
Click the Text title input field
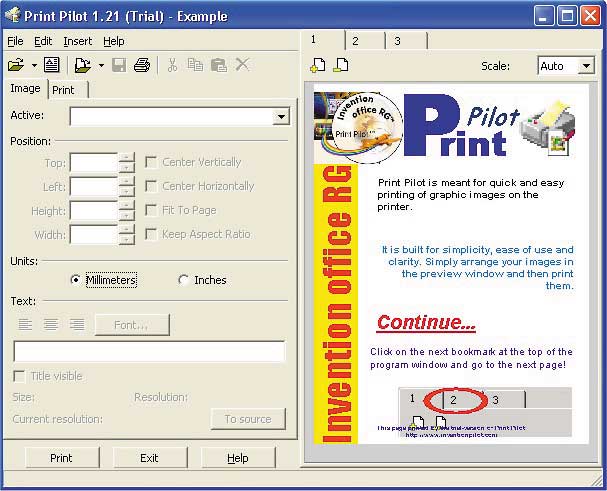pyautogui.click(x=149, y=352)
